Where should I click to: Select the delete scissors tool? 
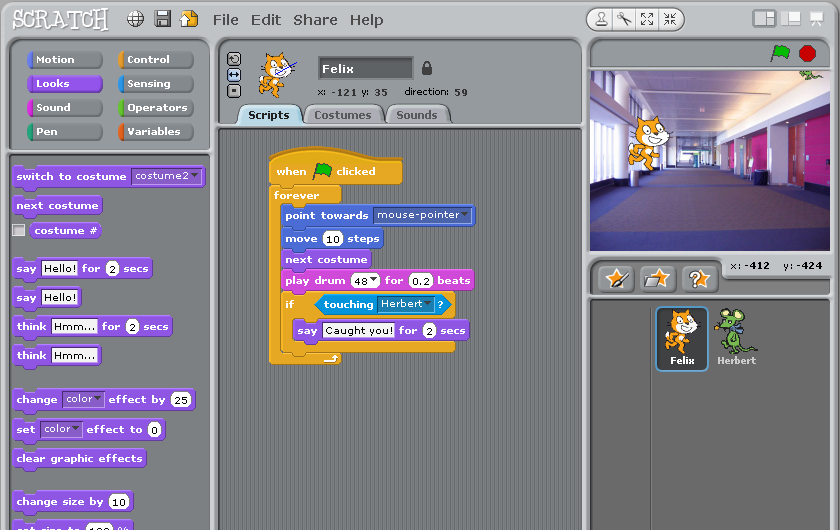tap(624, 20)
